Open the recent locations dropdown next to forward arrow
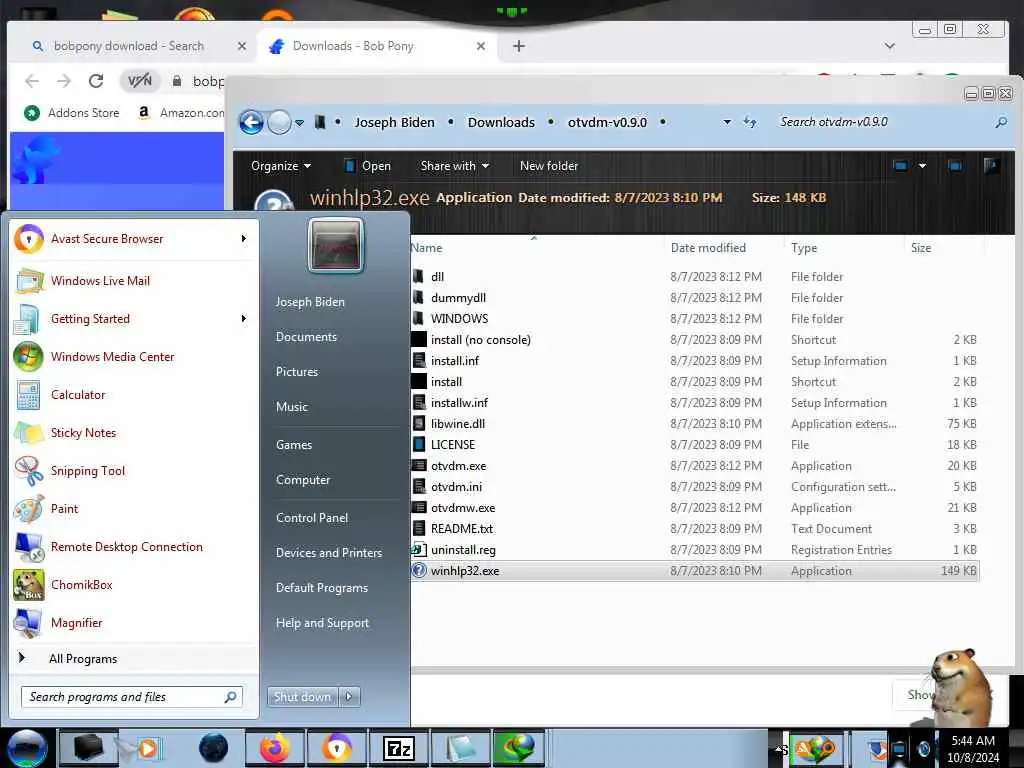The width and height of the screenshot is (1024, 768). point(299,123)
